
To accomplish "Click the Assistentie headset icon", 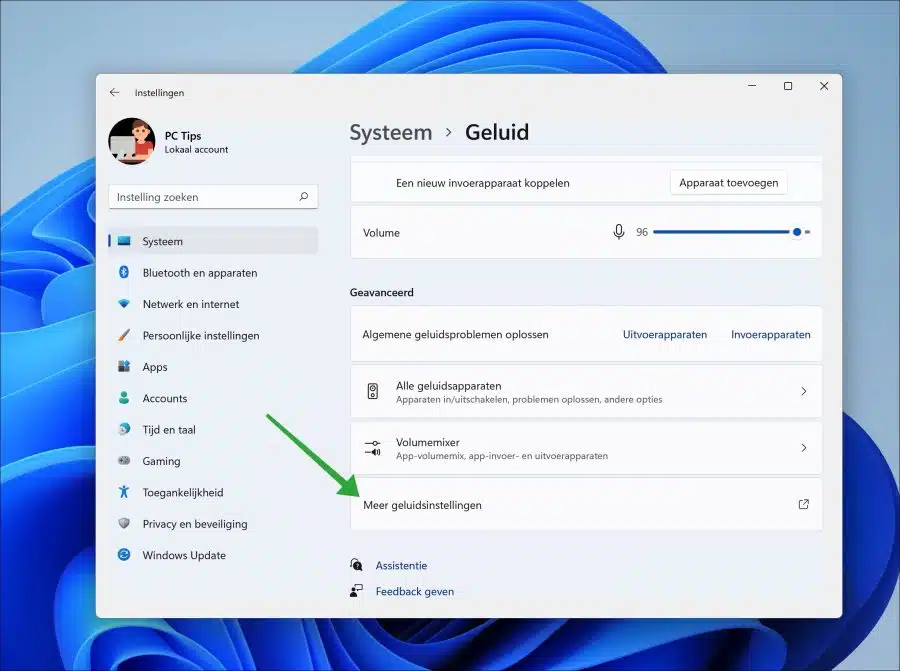I will tap(356, 565).
